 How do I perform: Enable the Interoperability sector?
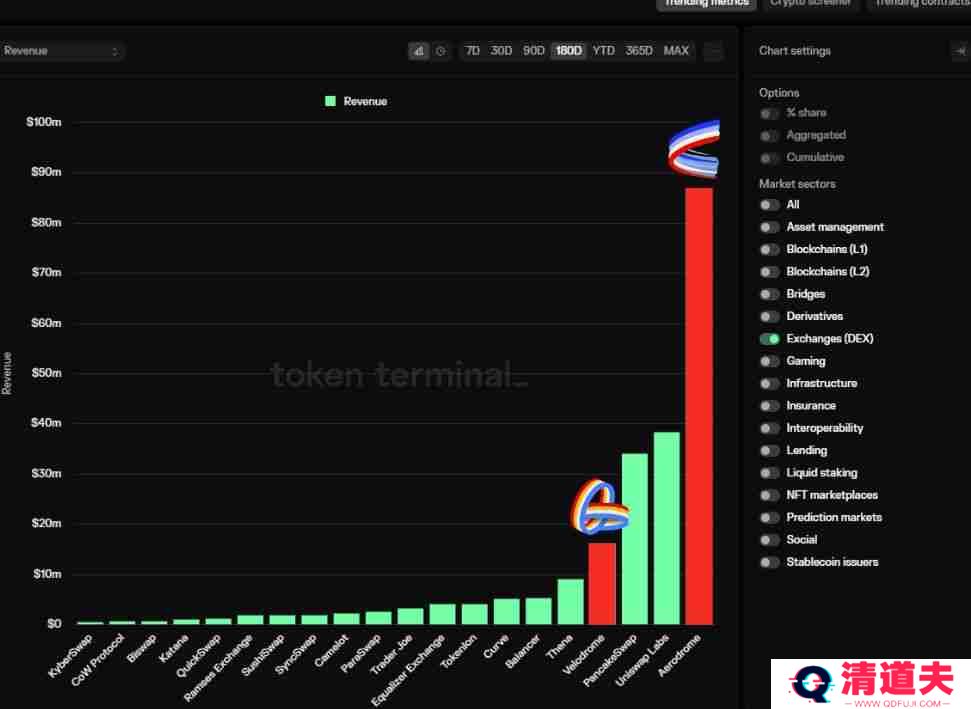tap(770, 428)
